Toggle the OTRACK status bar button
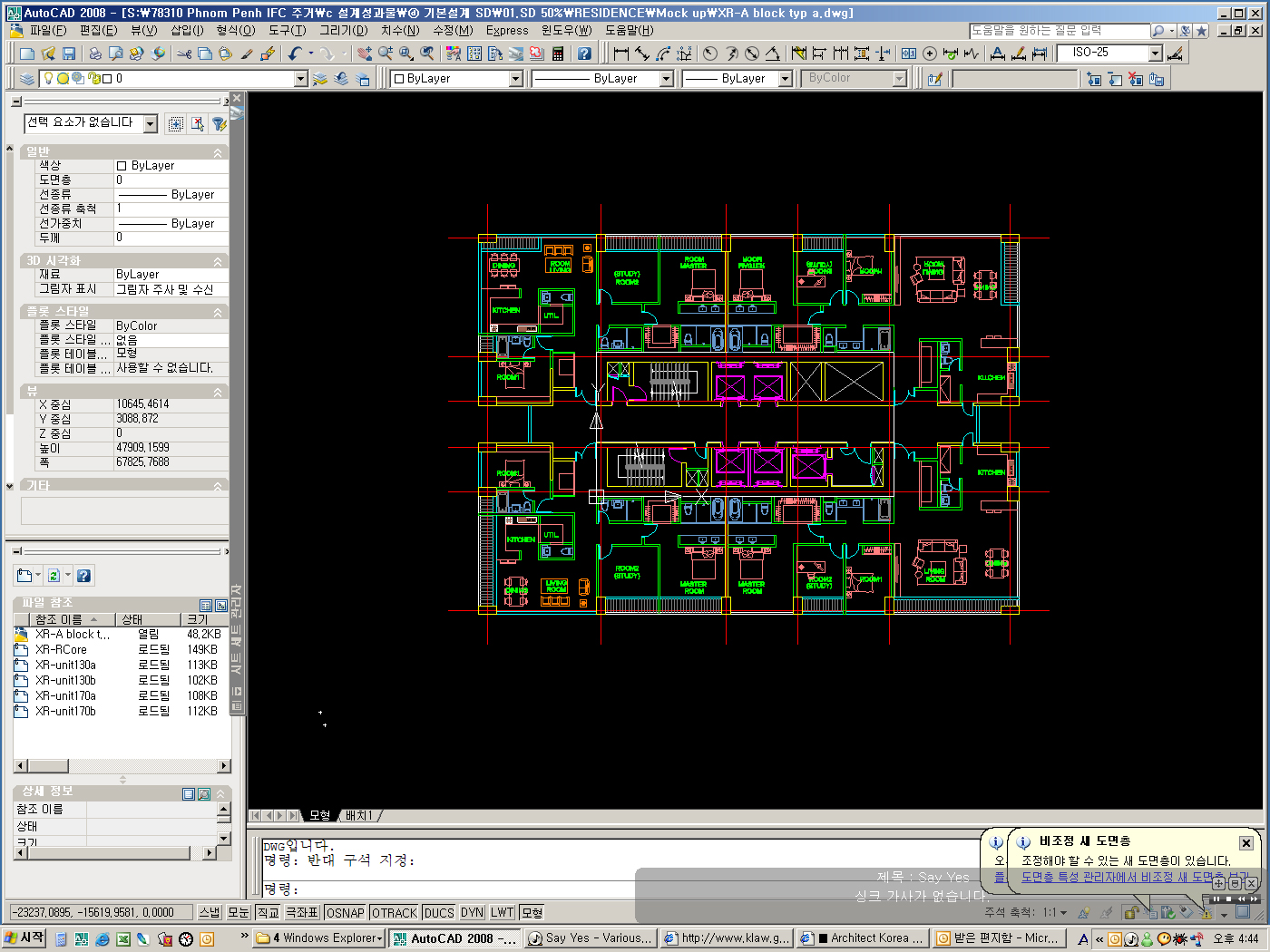Image resolution: width=1270 pixels, height=952 pixels. click(x=395, y=913)
